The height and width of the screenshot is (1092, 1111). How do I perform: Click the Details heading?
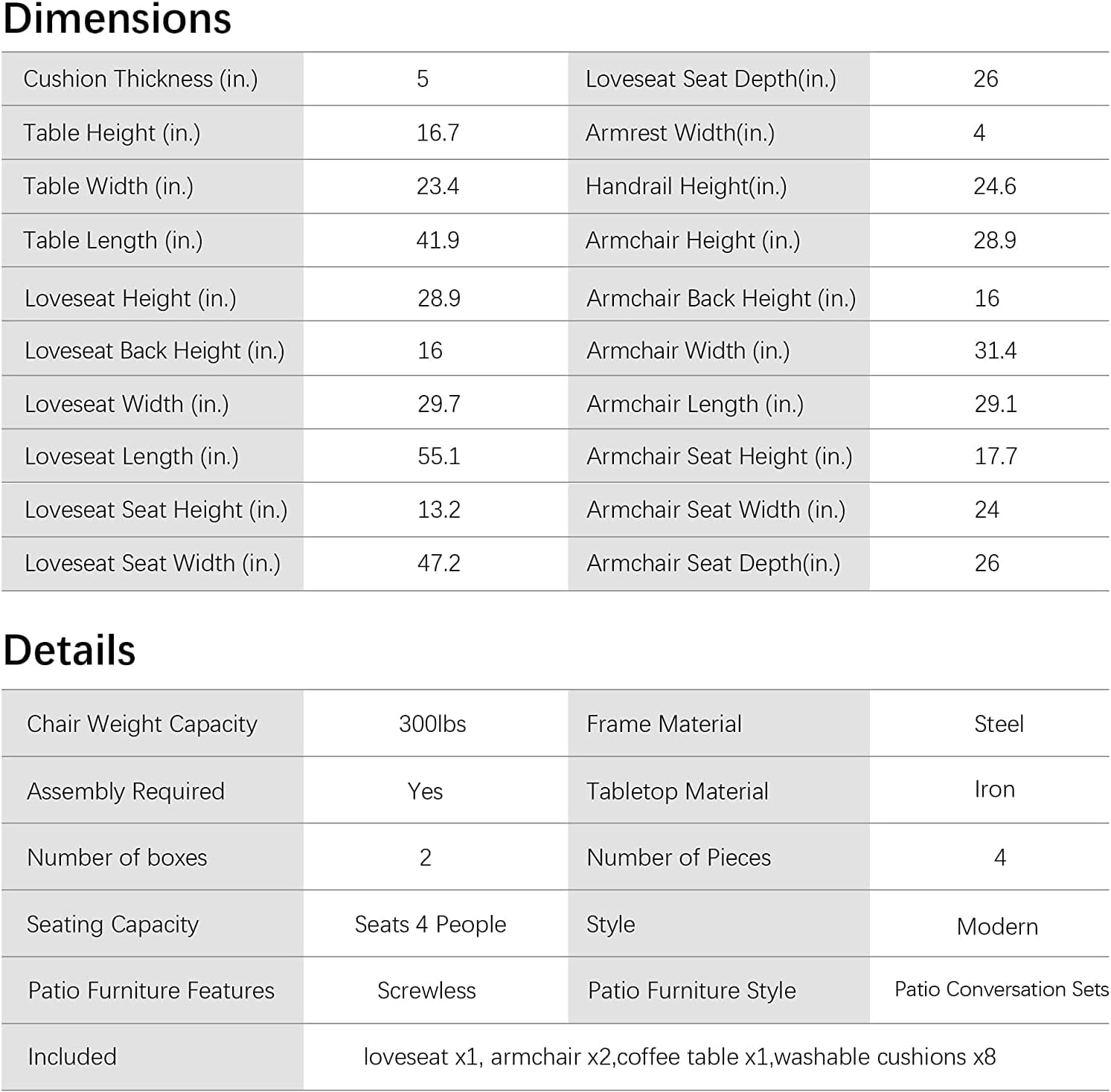point(69,650)
